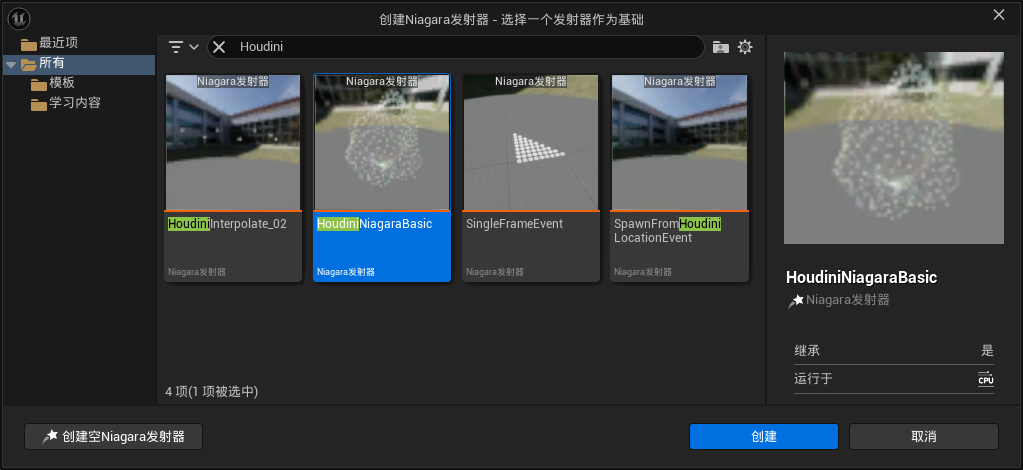The image size is (1023, 470).
Task: Collapse the 所有 tree node arrow
Action: coord(10,64)
